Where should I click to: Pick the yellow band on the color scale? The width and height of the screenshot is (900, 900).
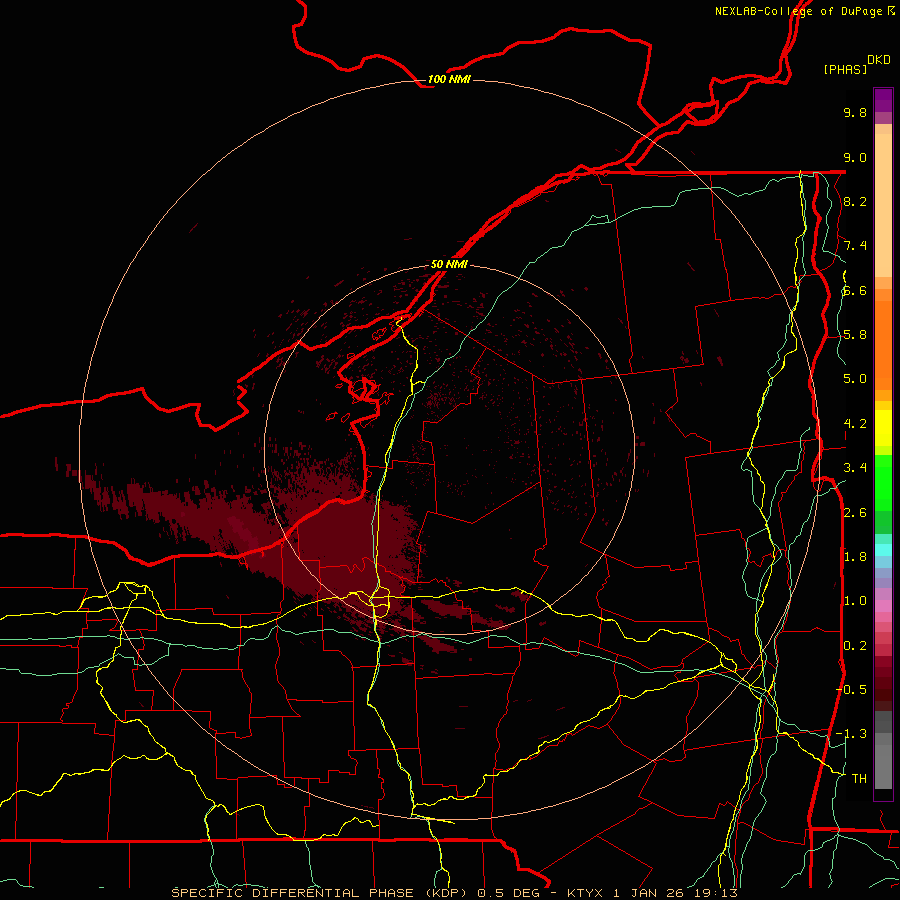coord(883,428)
